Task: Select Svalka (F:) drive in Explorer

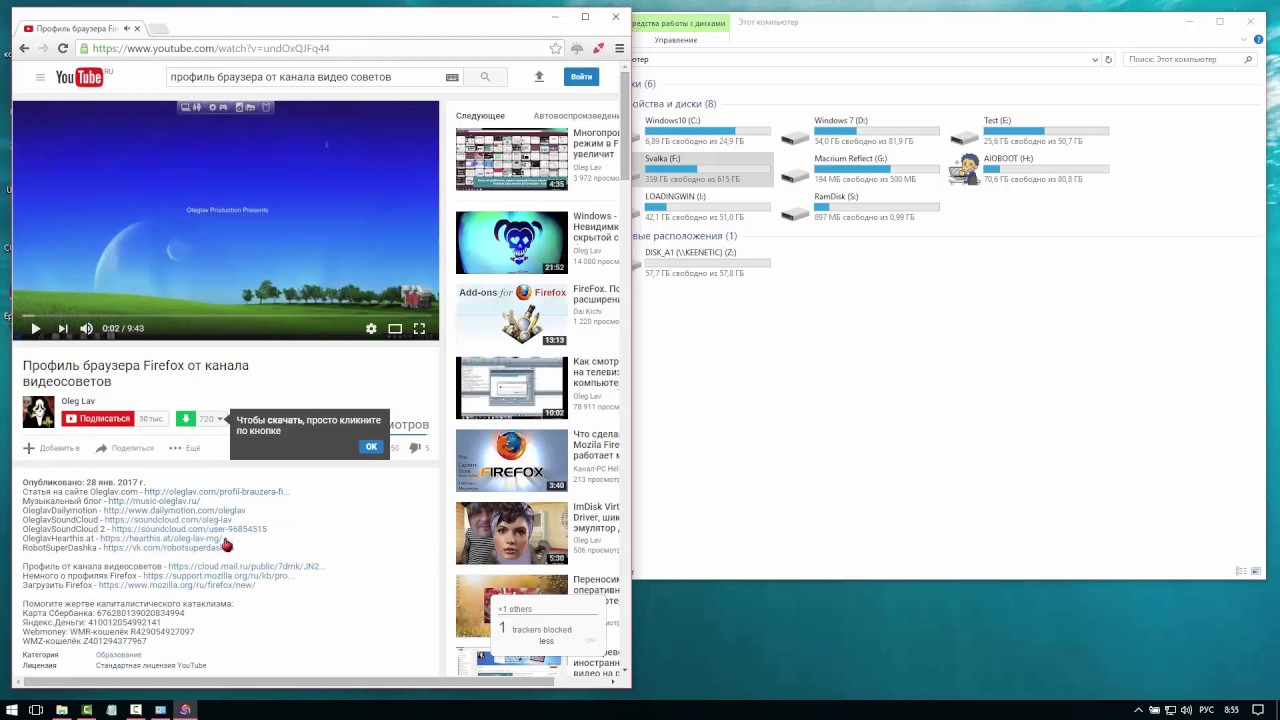Action: (700, 169)
